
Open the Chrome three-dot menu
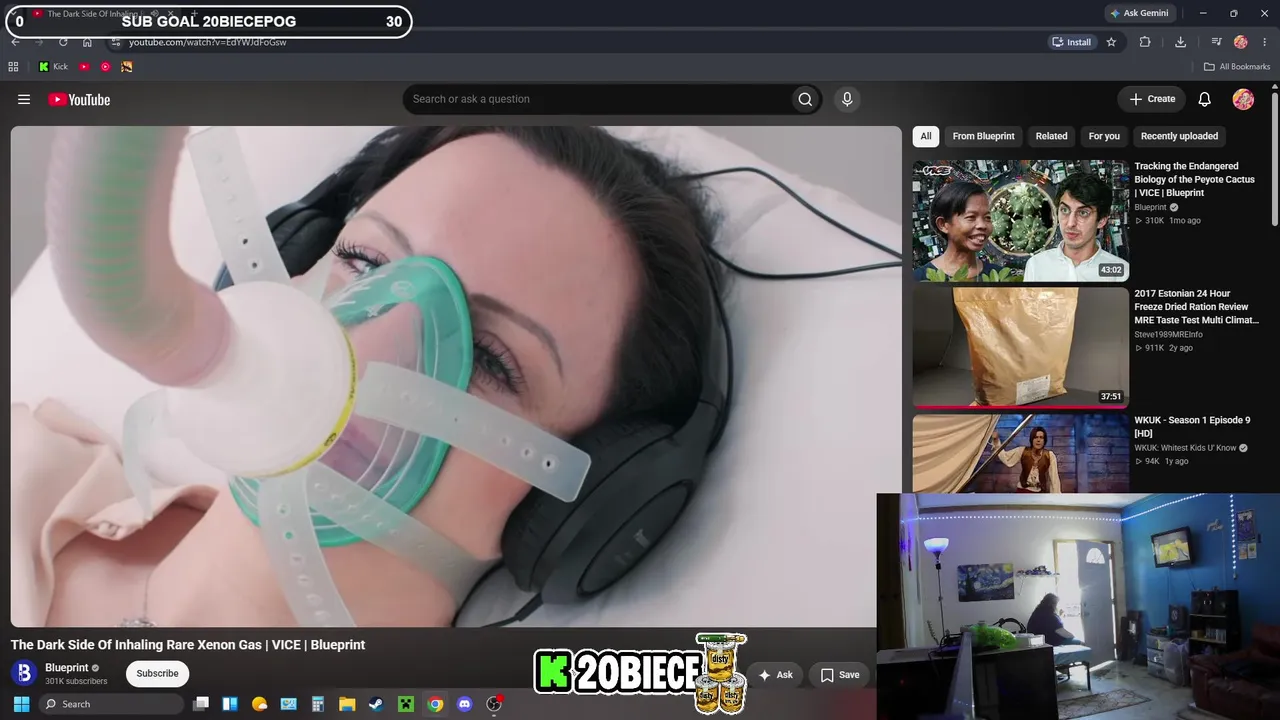click(1265, 42)
